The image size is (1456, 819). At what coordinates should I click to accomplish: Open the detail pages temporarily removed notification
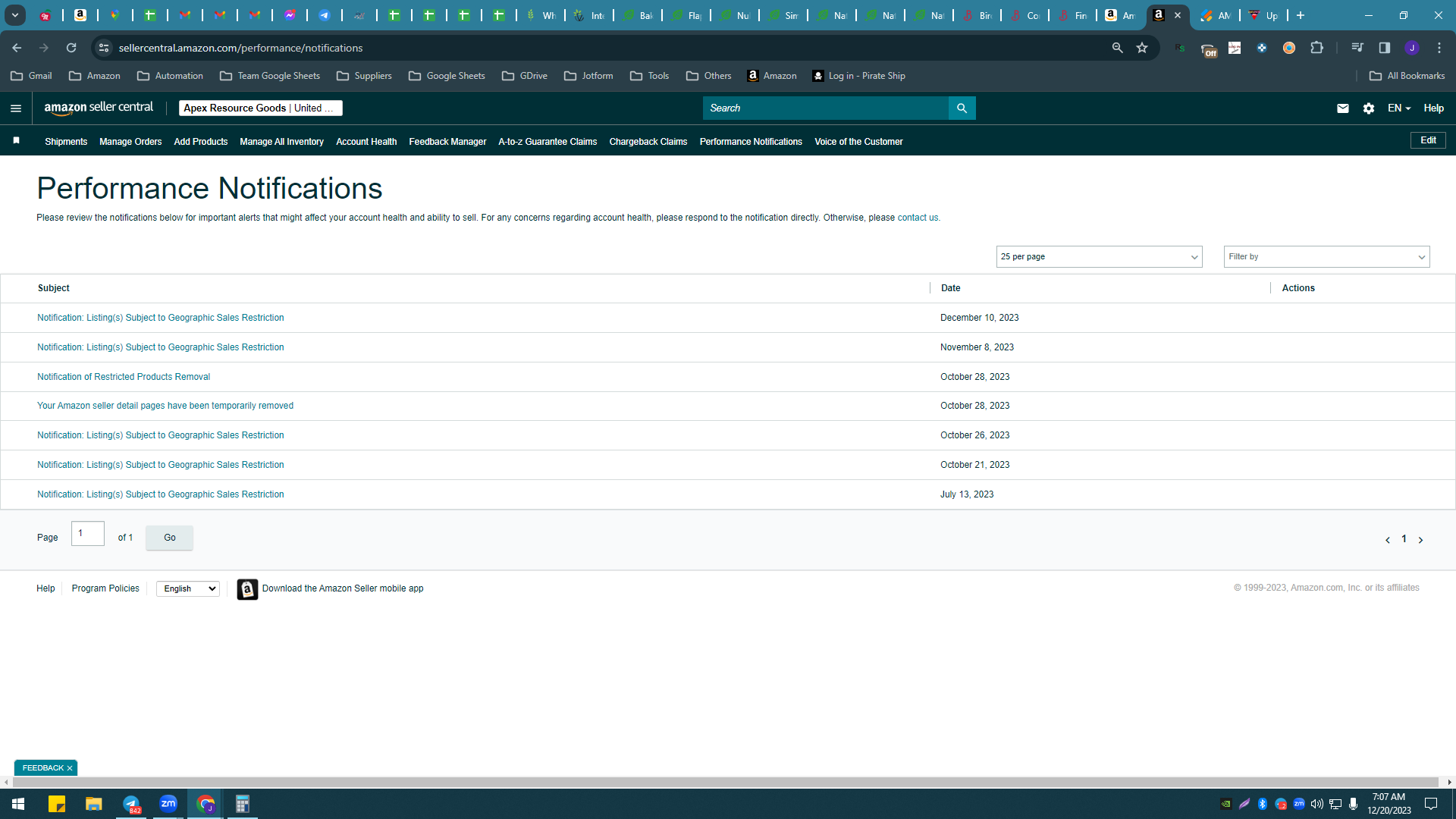[x=165, y=406]
